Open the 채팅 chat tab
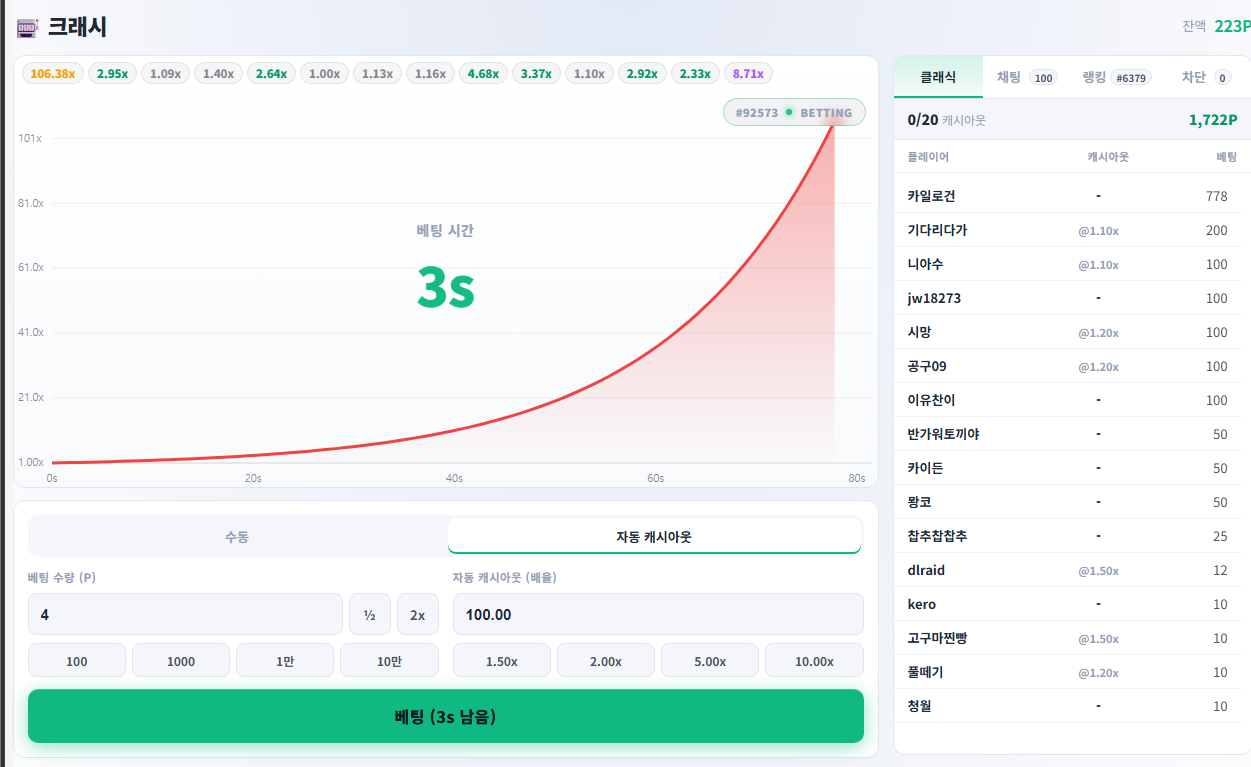The height and width of the screenshot is (767, 1251). [1026, 77]
